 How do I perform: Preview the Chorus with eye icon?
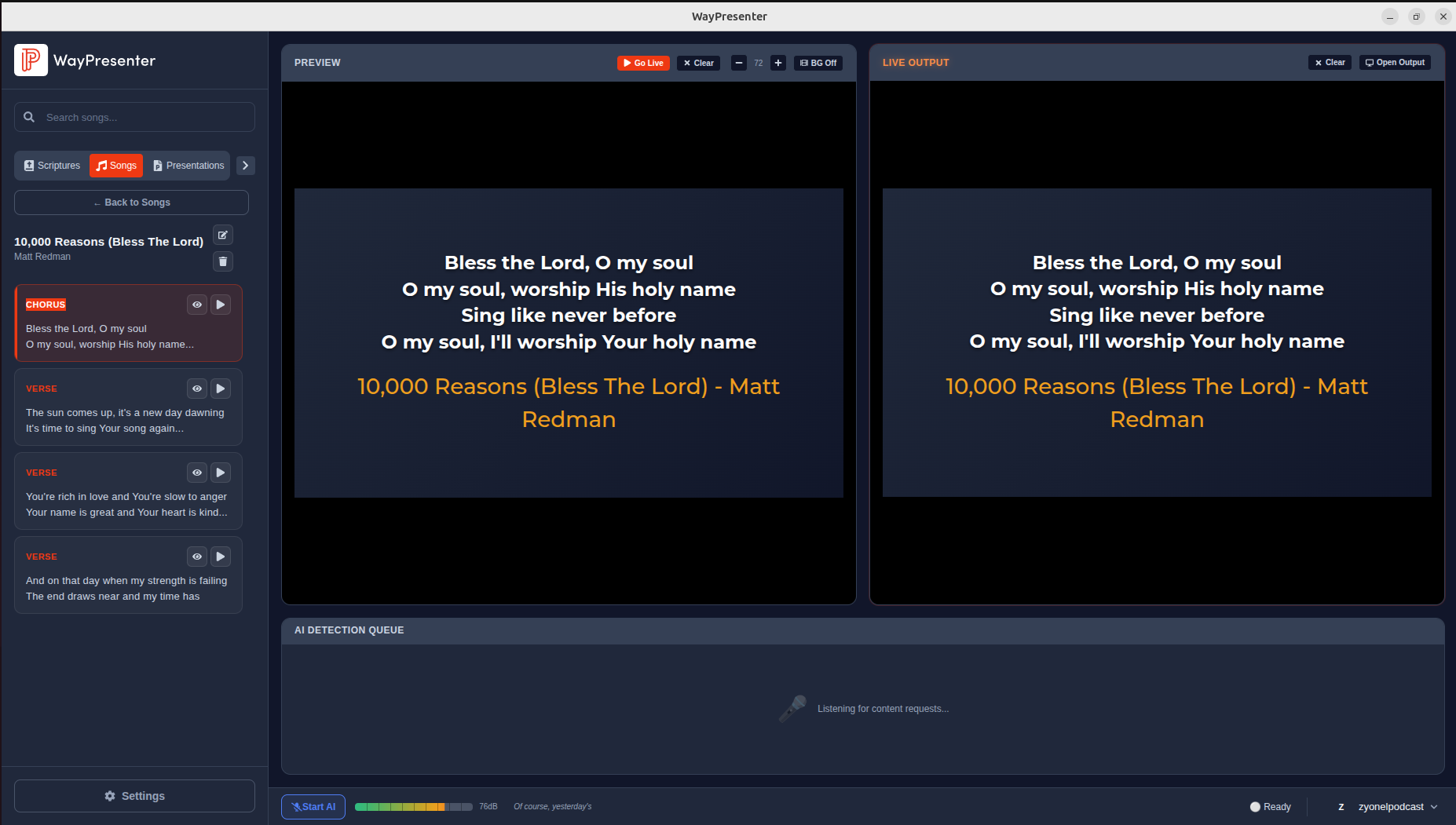click(x=197, y=305)
